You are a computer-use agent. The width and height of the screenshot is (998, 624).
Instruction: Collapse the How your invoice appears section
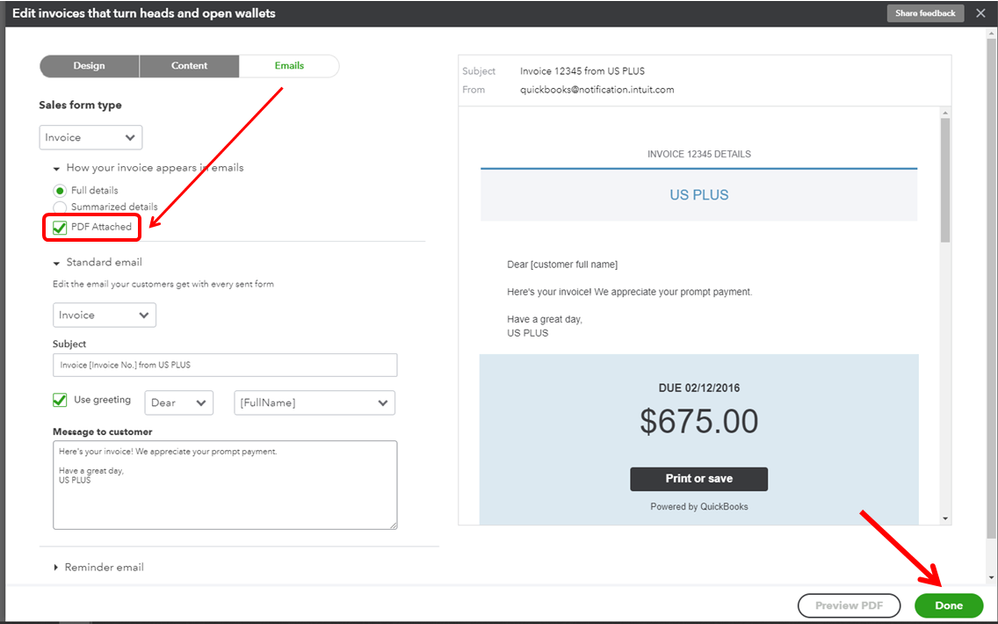[55, 167]
